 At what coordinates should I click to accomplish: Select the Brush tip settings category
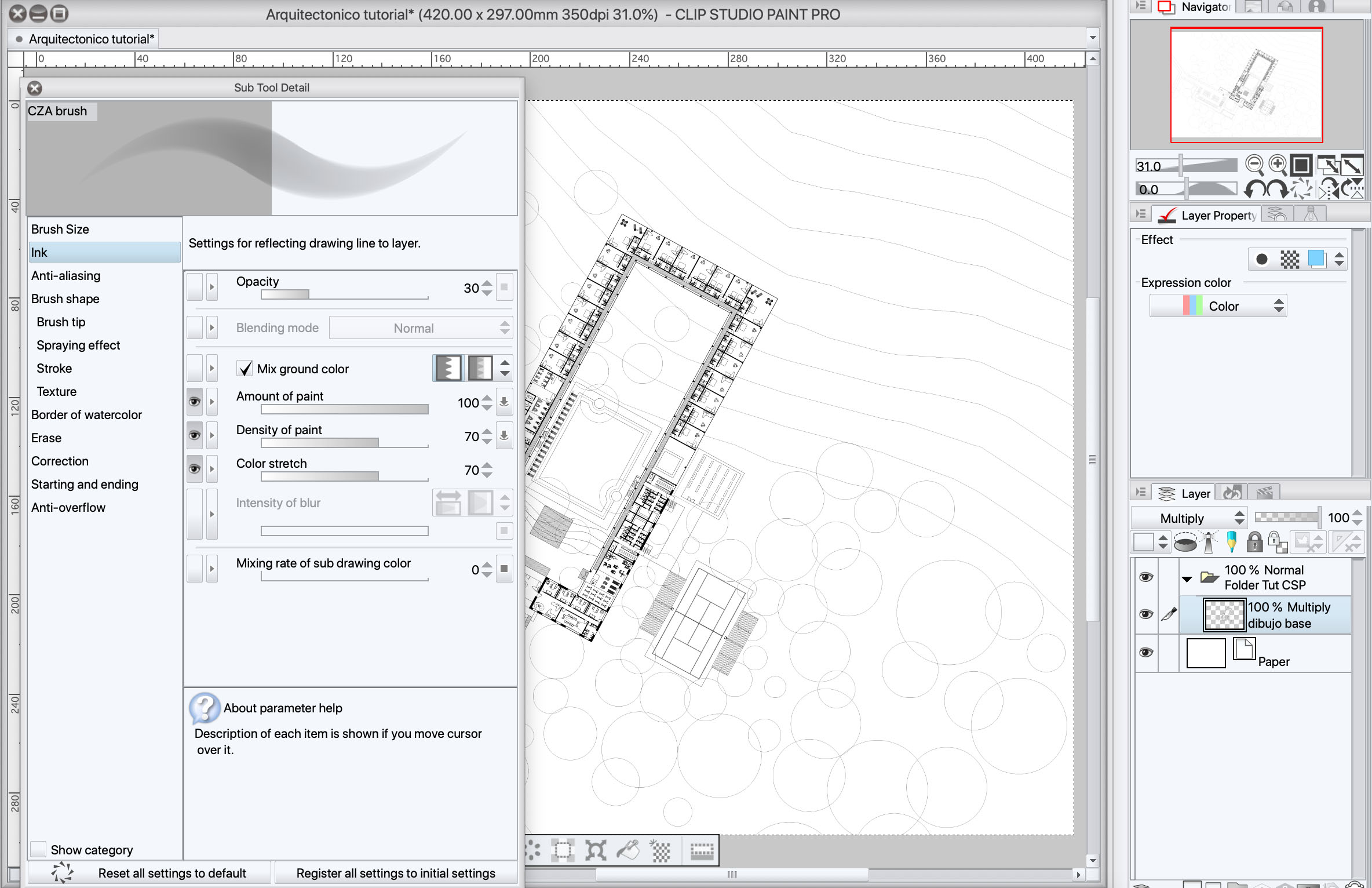pos(61,322)
